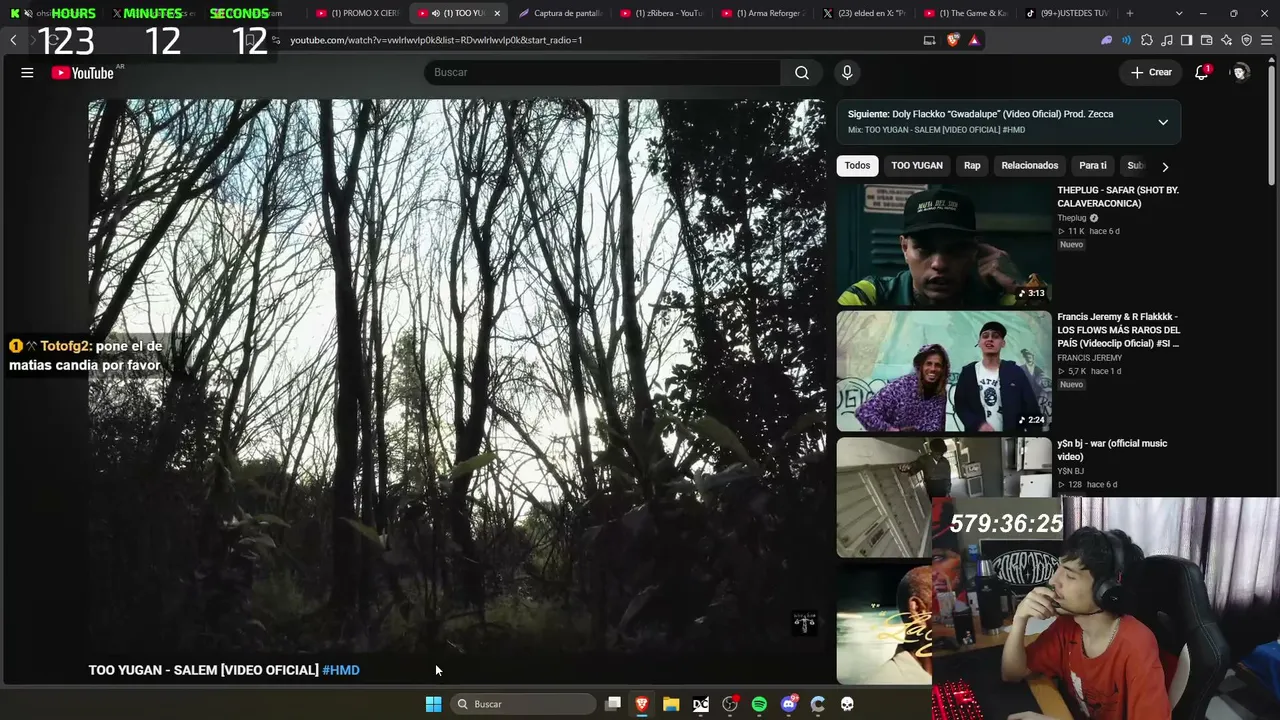The image size is (1280, 720).
Task: Click the YouTube Buscar search field
Action: (x=603, y=72)
